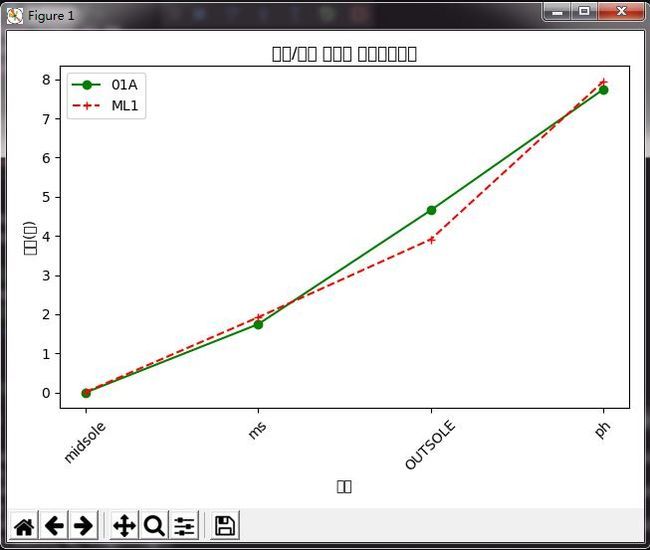
Task: Click the Figure 1 title bar text
Action: pos(51,16)
